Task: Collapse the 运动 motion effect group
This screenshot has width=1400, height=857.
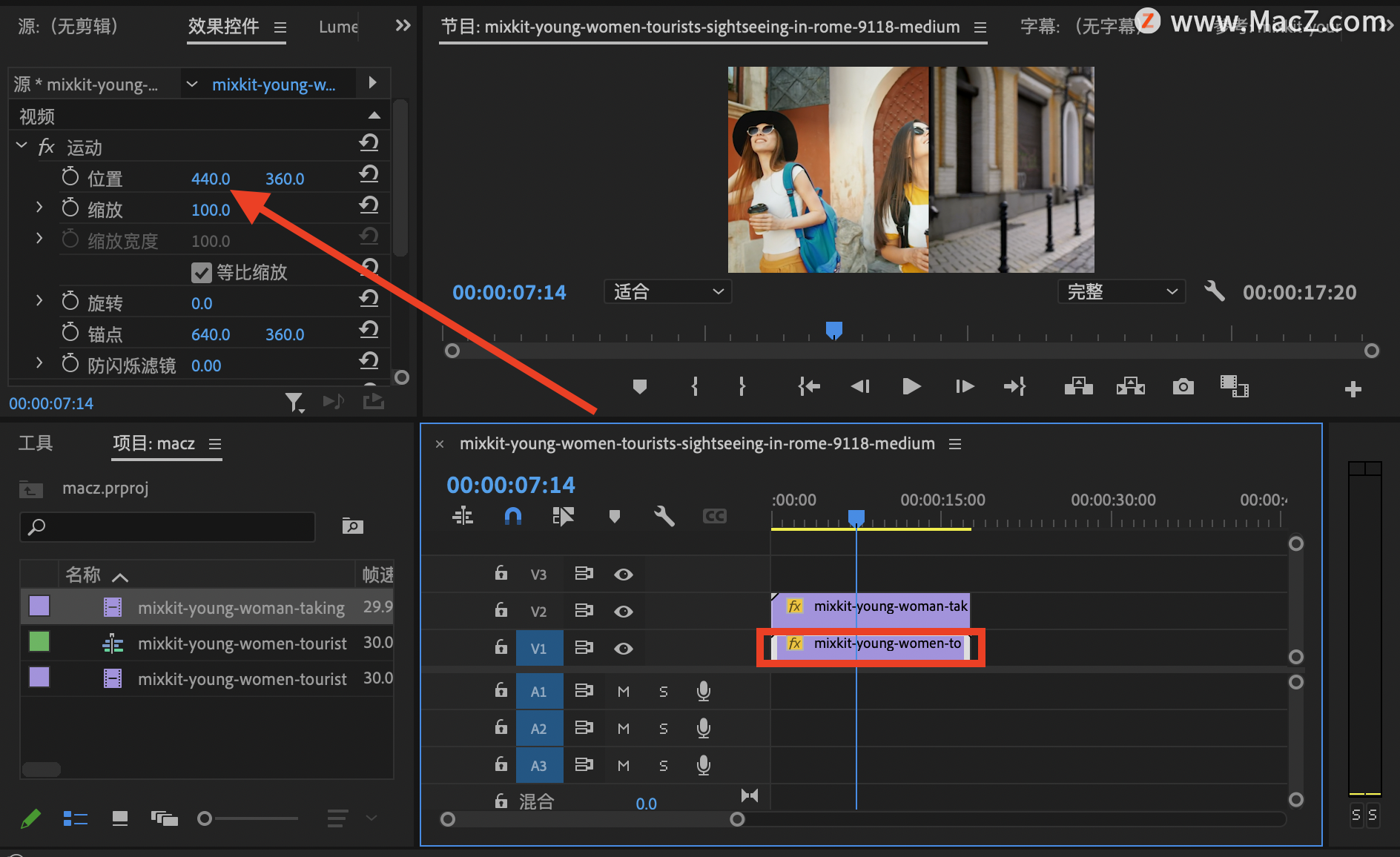Action: tap(22, 145)
